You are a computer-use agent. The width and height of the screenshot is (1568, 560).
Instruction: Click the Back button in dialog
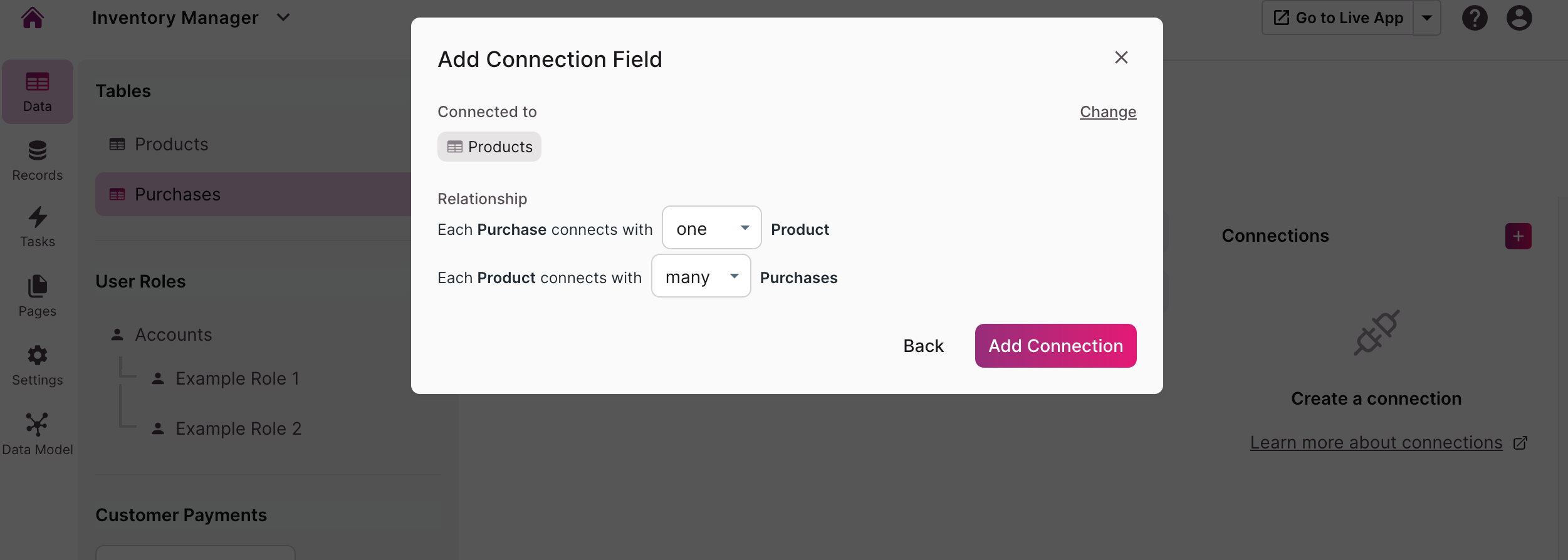pyautogui.click(x=923, y=346)
